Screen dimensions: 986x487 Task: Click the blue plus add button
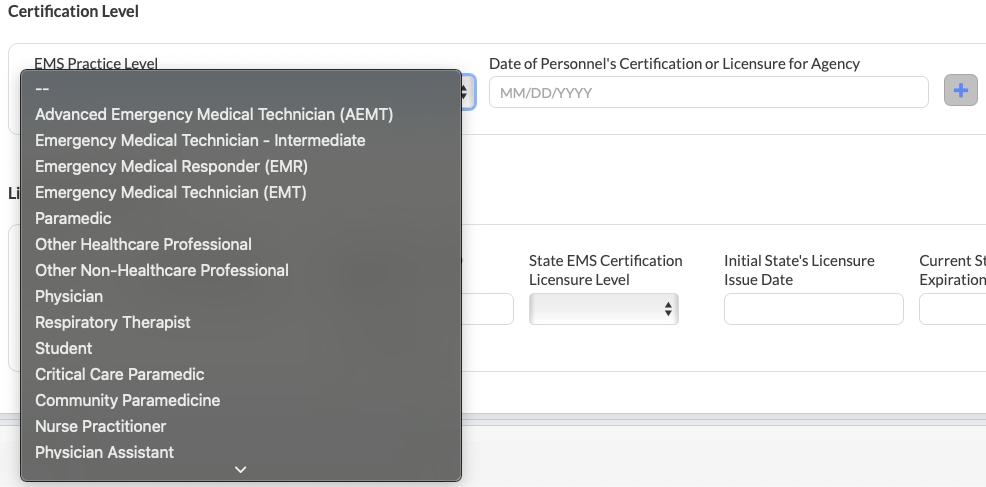pyautogui.click(x=961, y=91)
